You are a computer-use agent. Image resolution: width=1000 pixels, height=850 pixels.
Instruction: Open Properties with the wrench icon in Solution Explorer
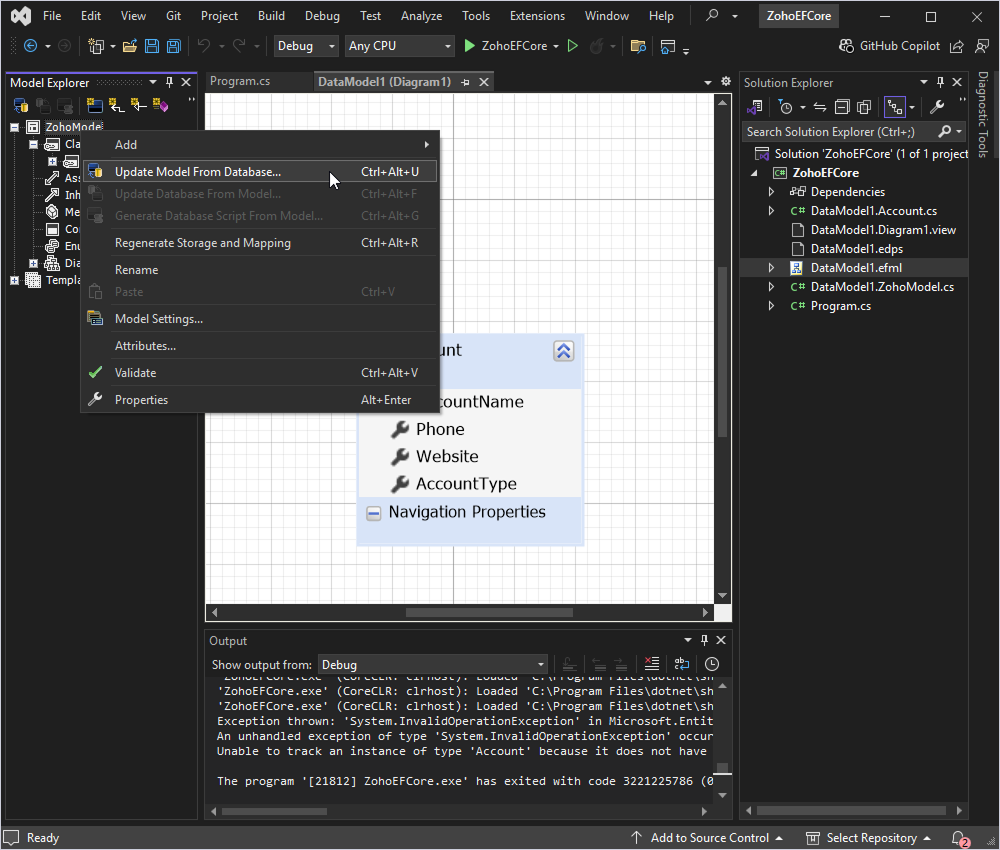click(938, 106)
